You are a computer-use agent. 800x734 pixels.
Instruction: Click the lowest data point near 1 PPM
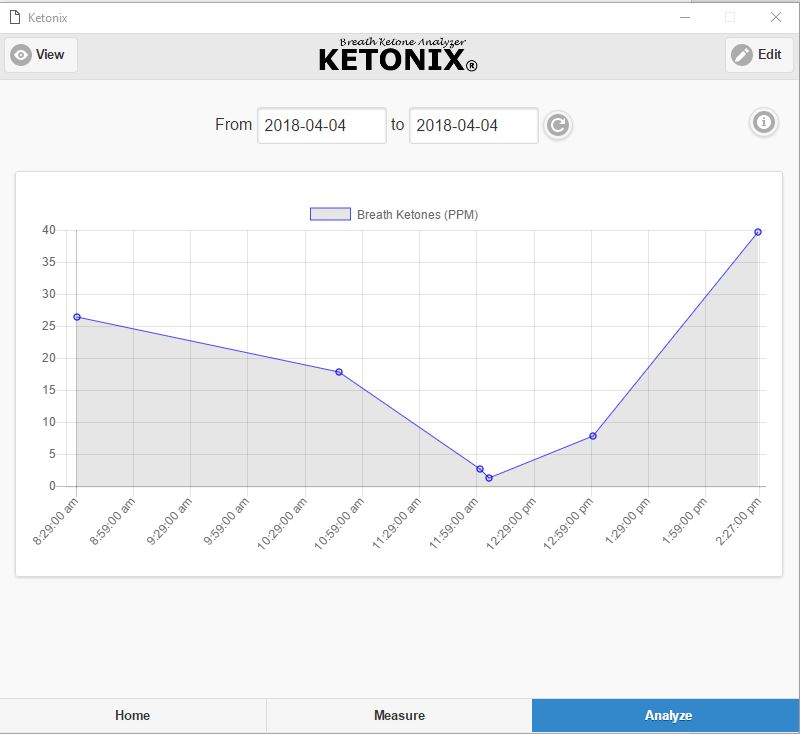(x=489, y=478)
